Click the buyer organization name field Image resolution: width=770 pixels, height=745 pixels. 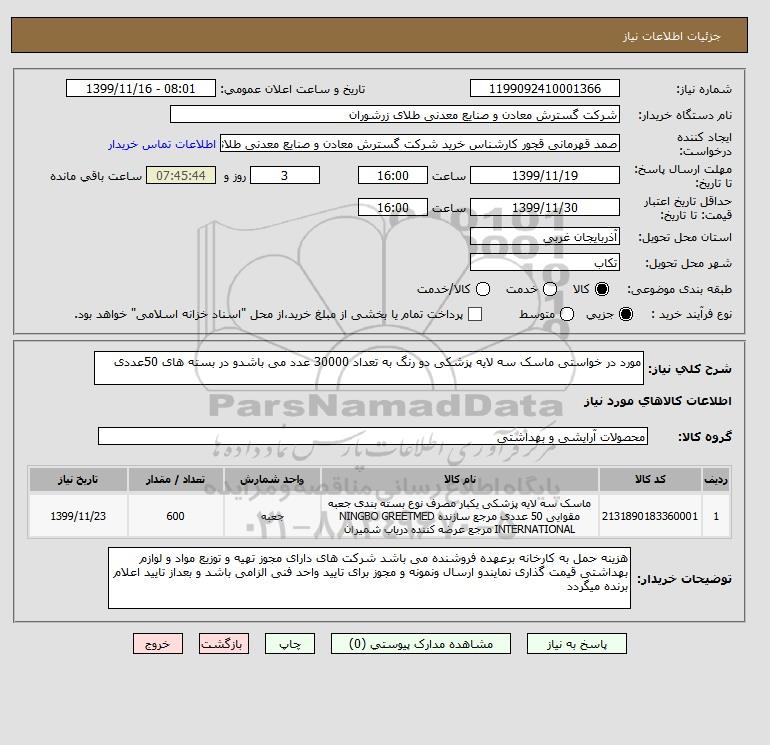[395, 114]
